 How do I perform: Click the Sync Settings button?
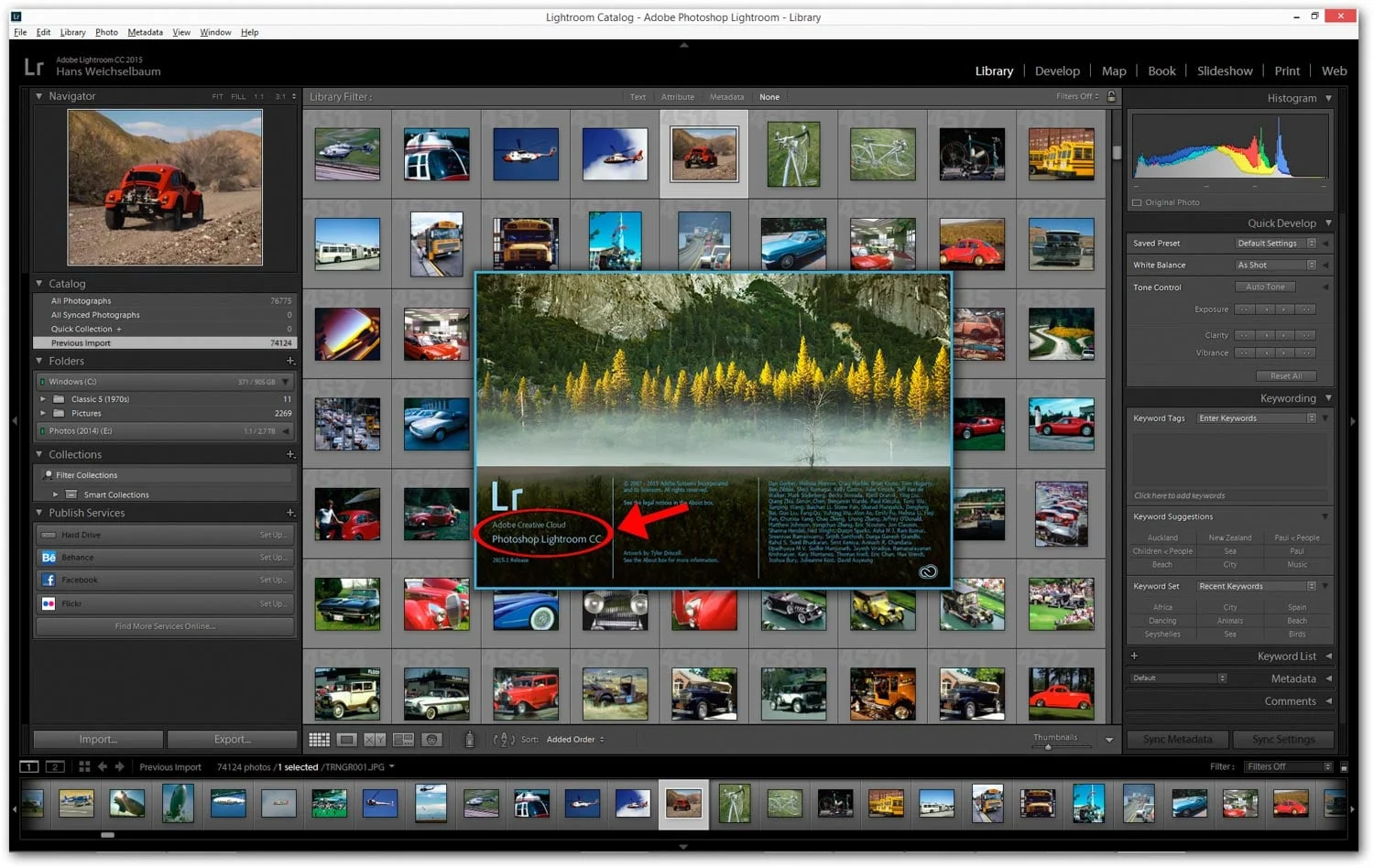point(1282,740)
